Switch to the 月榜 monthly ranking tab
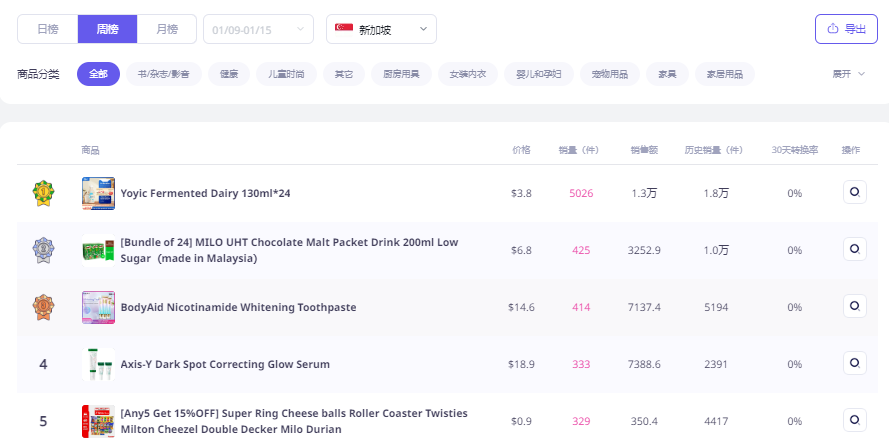This screenshot has width=889, height=445. tap(167, 29)
